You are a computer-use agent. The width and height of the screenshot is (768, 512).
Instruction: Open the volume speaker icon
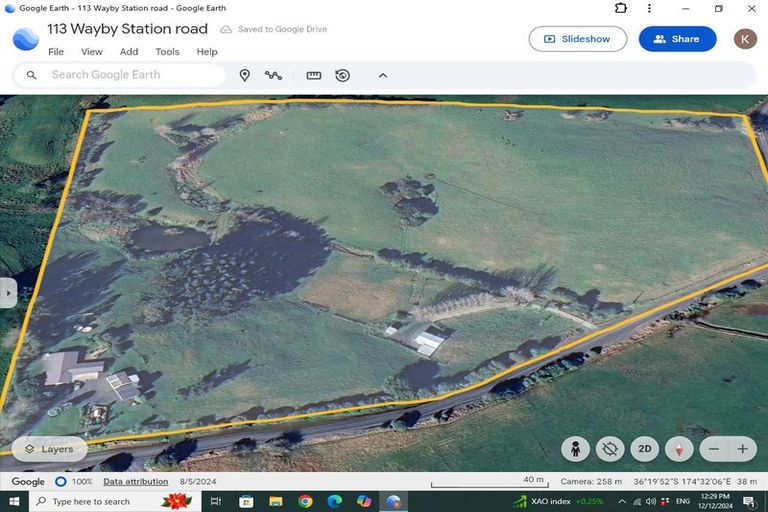click(x=650, y=502)
